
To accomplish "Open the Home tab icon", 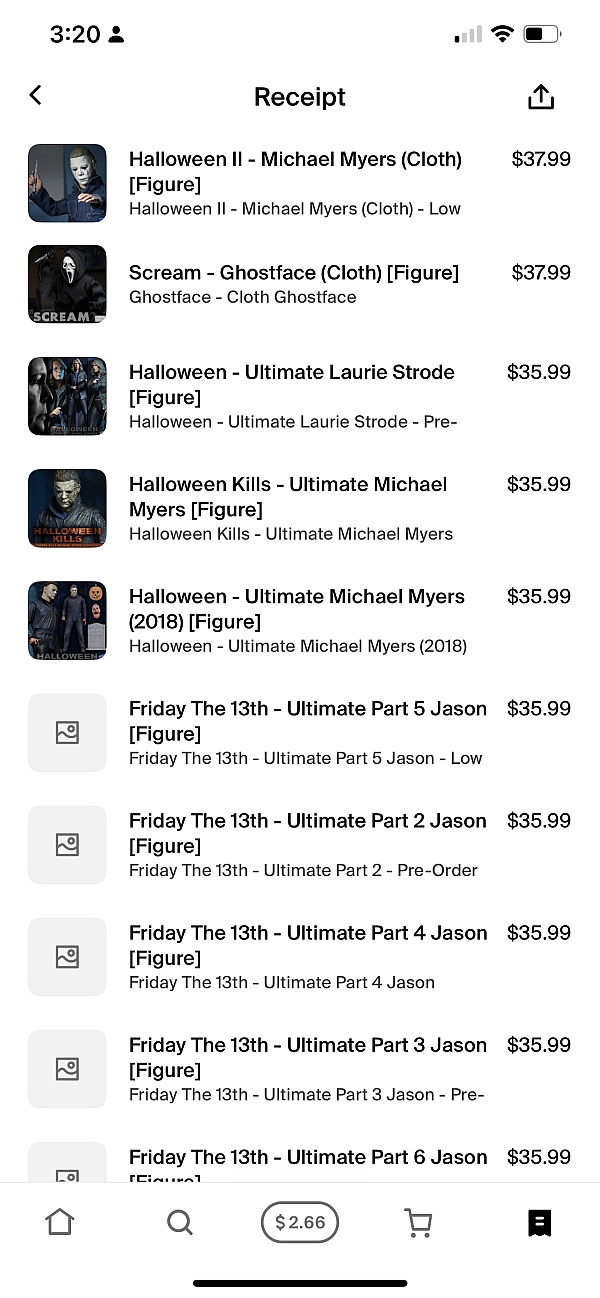I will [60, 1222].
